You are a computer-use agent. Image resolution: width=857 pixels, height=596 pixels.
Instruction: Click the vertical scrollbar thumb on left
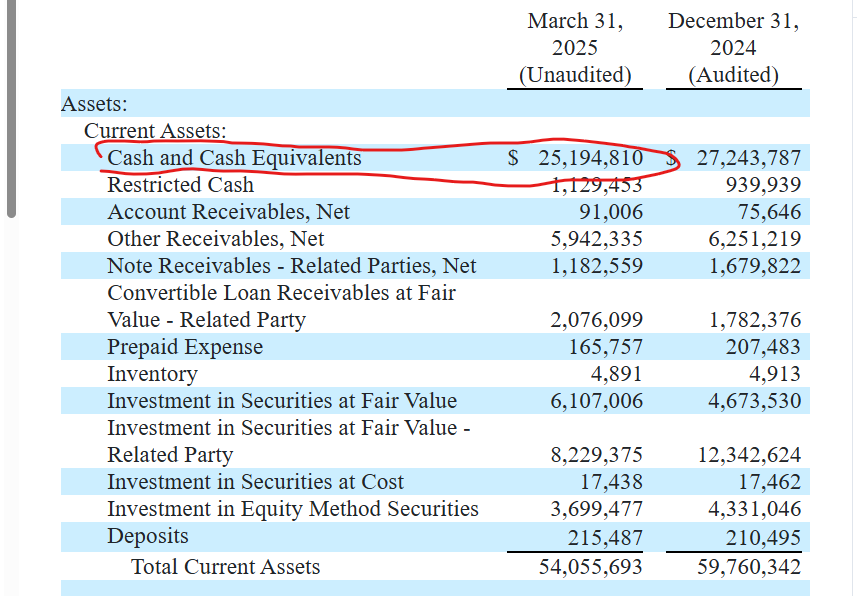click(x=11, y=108)
